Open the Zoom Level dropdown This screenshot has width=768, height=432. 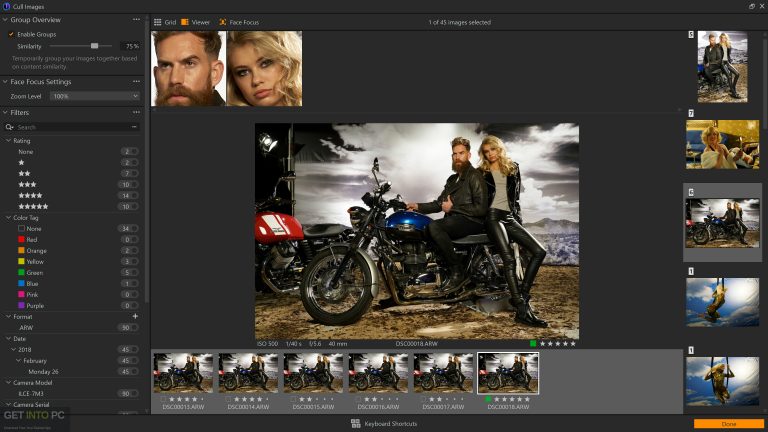click(94, 96)
